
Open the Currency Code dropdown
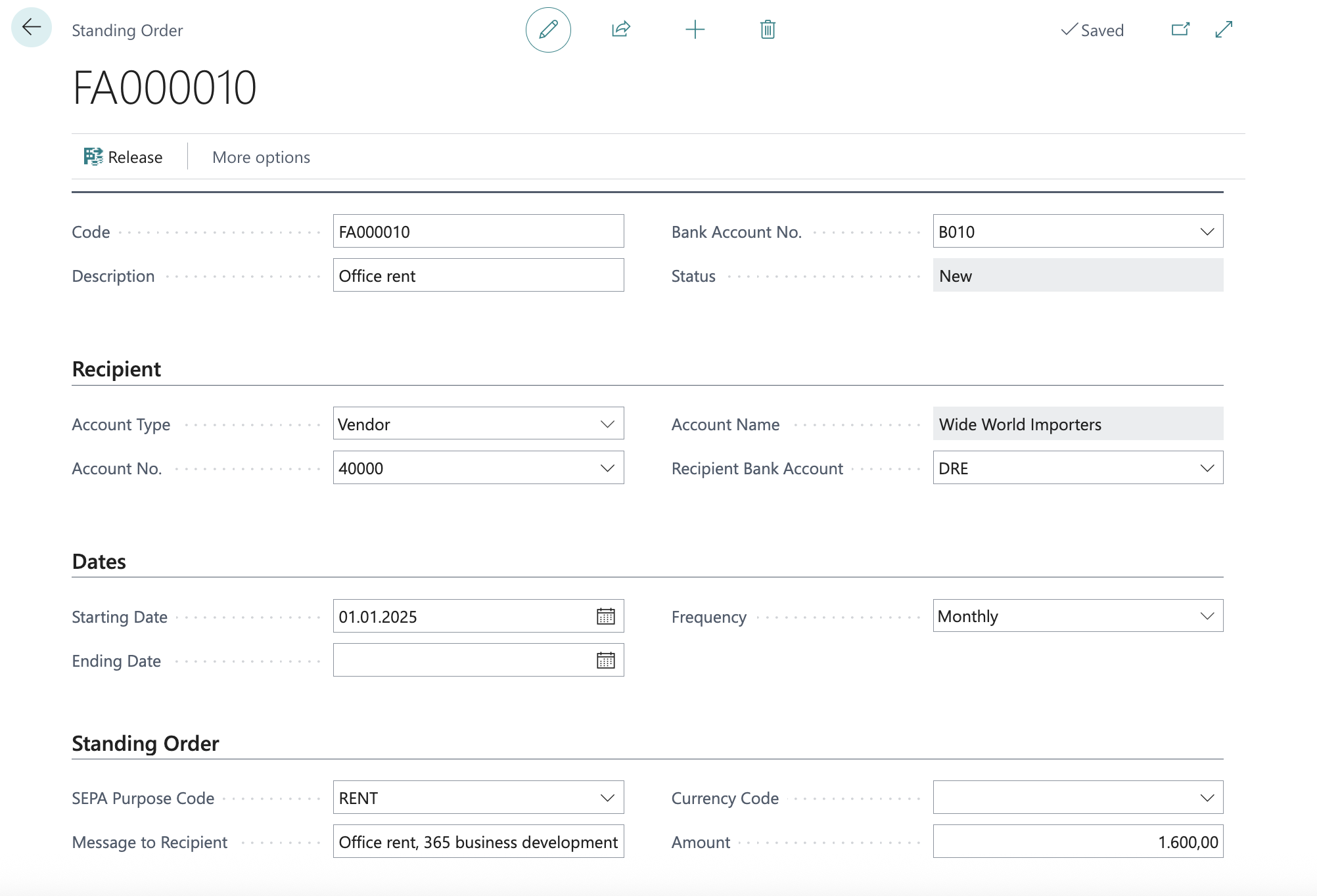(1207, 797)
